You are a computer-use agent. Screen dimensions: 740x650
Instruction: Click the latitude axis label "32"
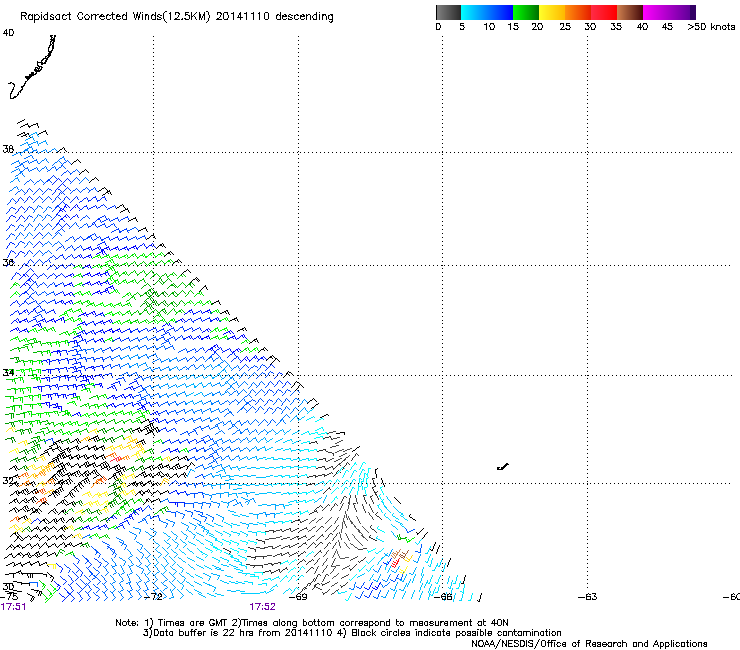coord(8,481)
